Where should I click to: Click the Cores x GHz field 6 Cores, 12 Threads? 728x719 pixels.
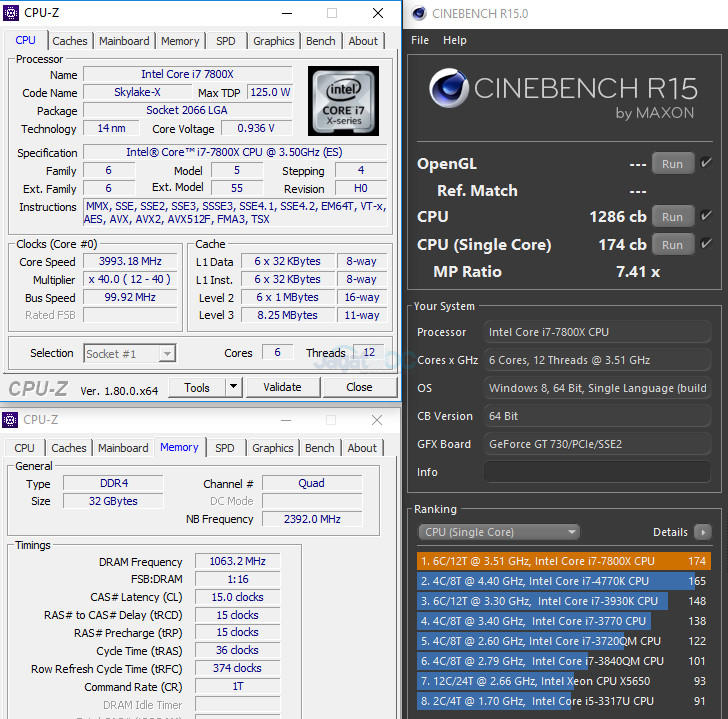click(597, 360)
